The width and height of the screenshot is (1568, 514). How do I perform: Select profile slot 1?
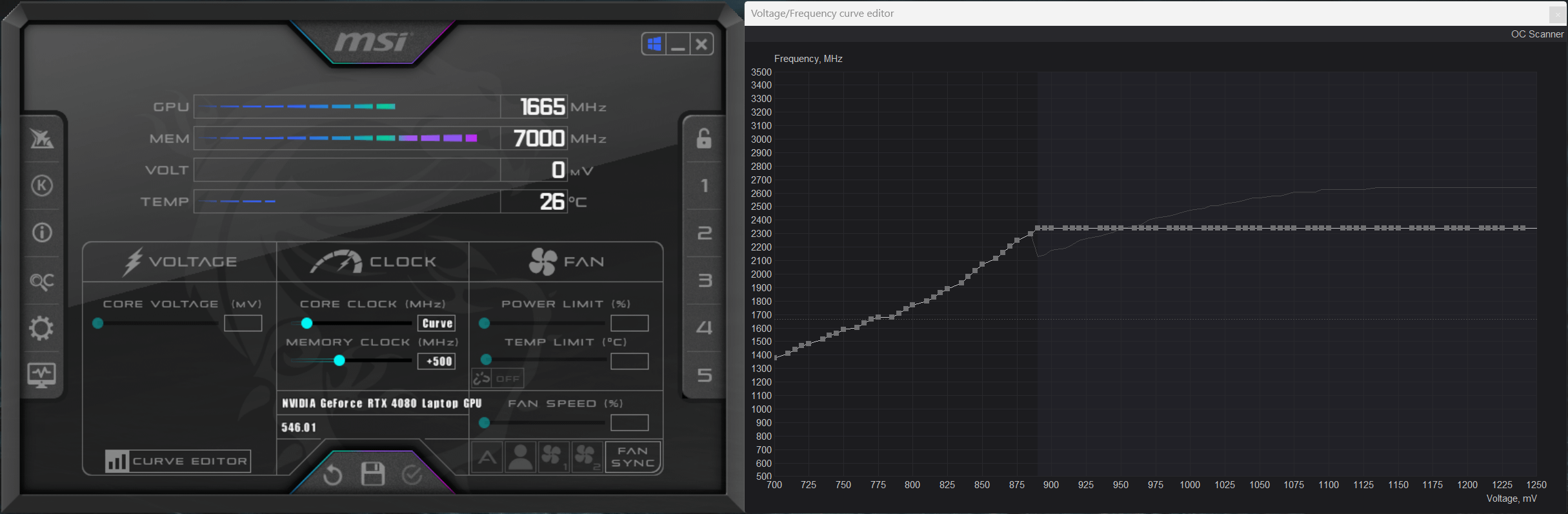pyautogui.click(x=704, y=186)
